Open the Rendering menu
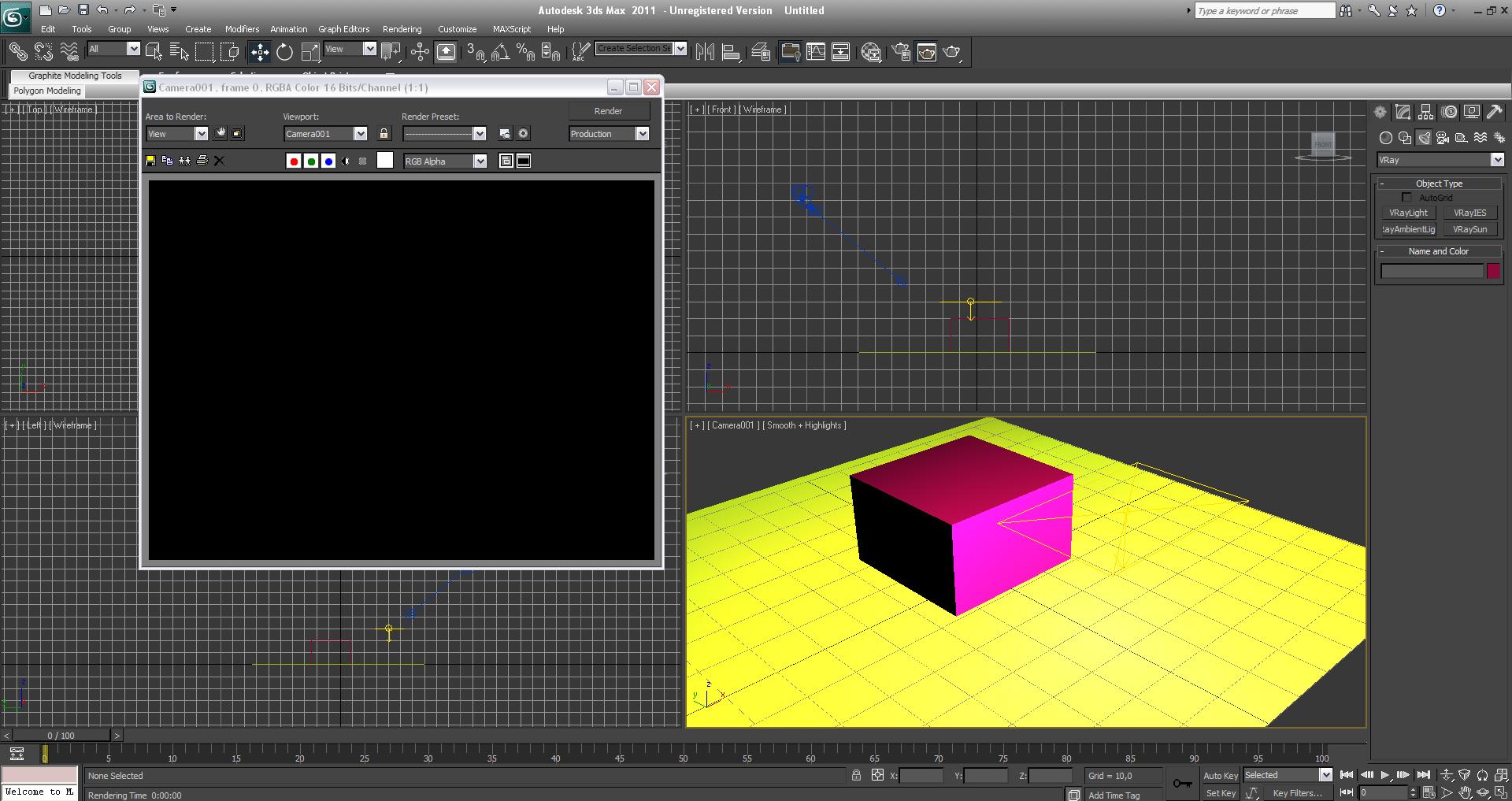 (402, 29)
